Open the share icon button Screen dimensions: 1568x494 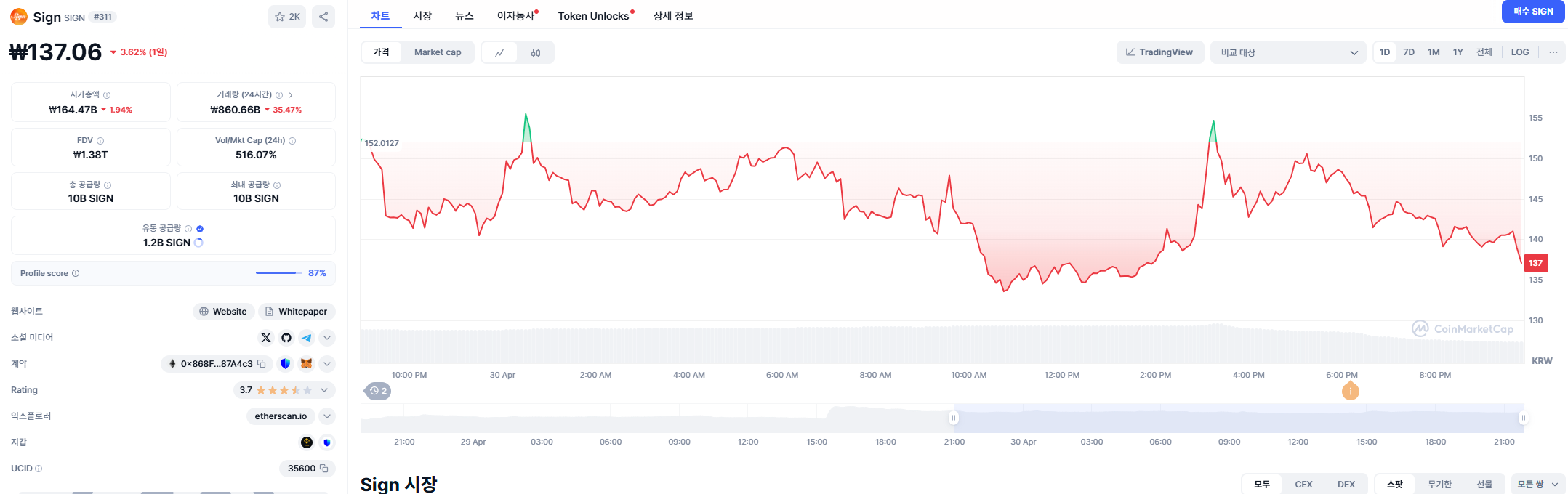323,17
